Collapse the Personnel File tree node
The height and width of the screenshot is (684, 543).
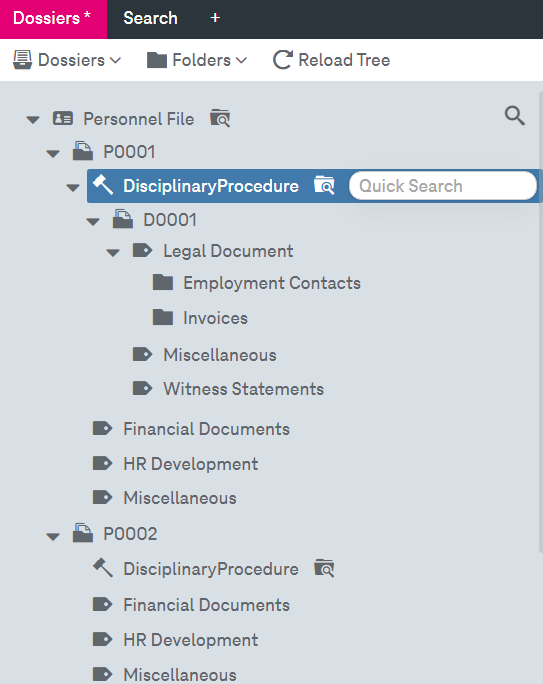click(x=33, y=120)
